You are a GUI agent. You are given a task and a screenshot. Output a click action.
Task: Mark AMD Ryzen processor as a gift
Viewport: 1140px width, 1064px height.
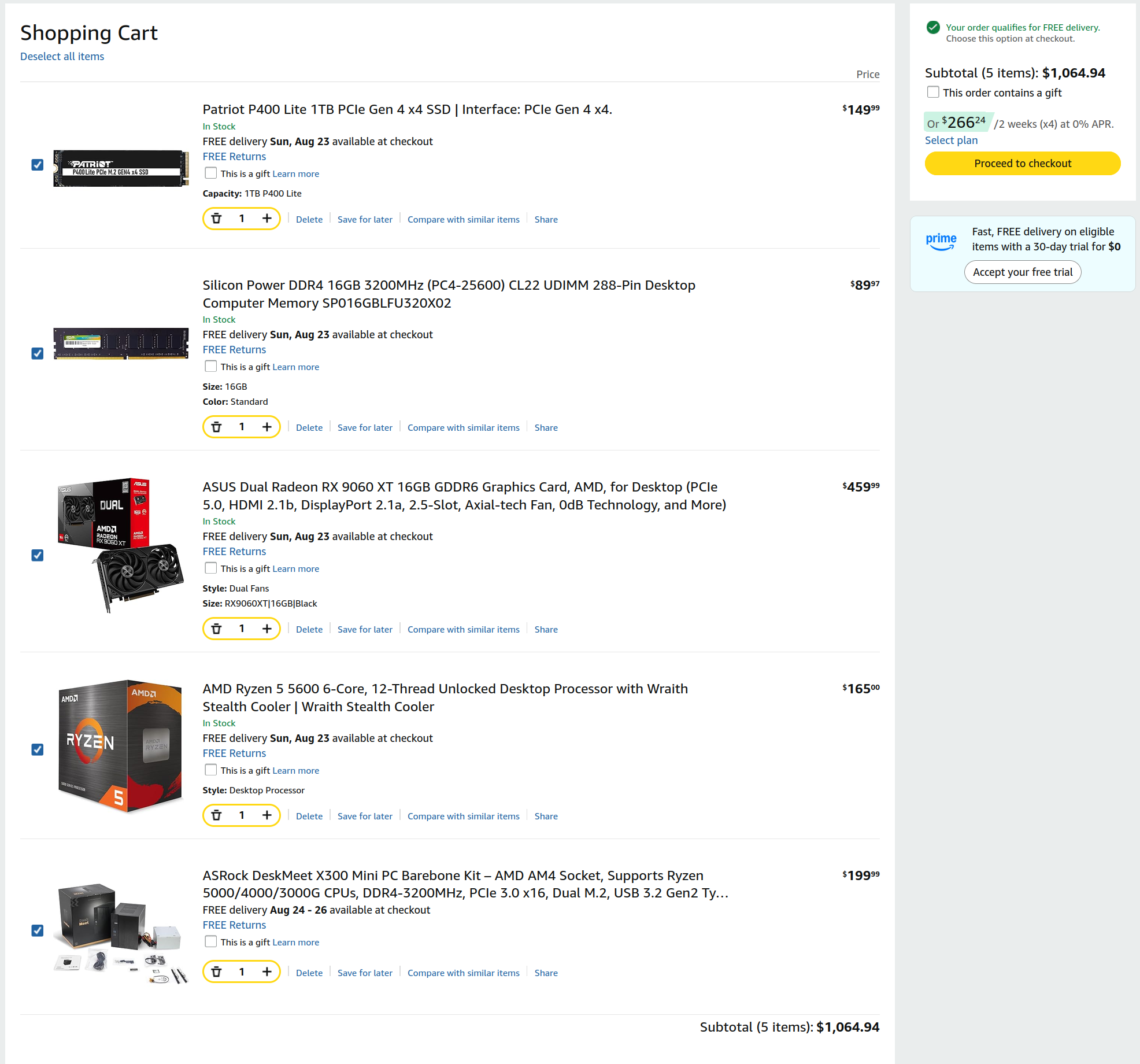pyautogui.click(x=211, y=770)
